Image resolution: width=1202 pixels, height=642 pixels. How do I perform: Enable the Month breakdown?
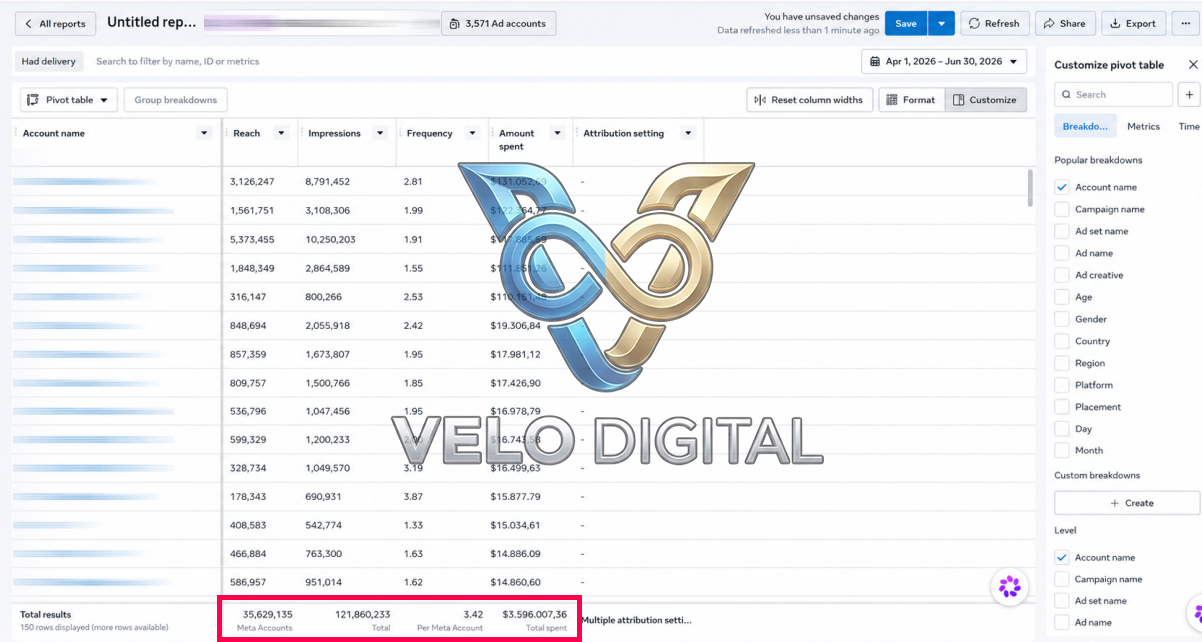click(x=1062, y=450)
